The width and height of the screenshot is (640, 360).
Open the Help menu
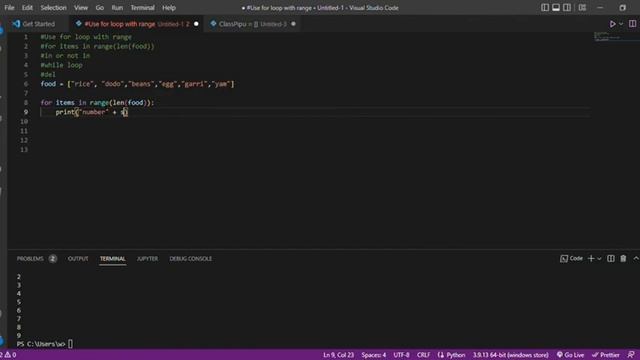click(169, 8)
